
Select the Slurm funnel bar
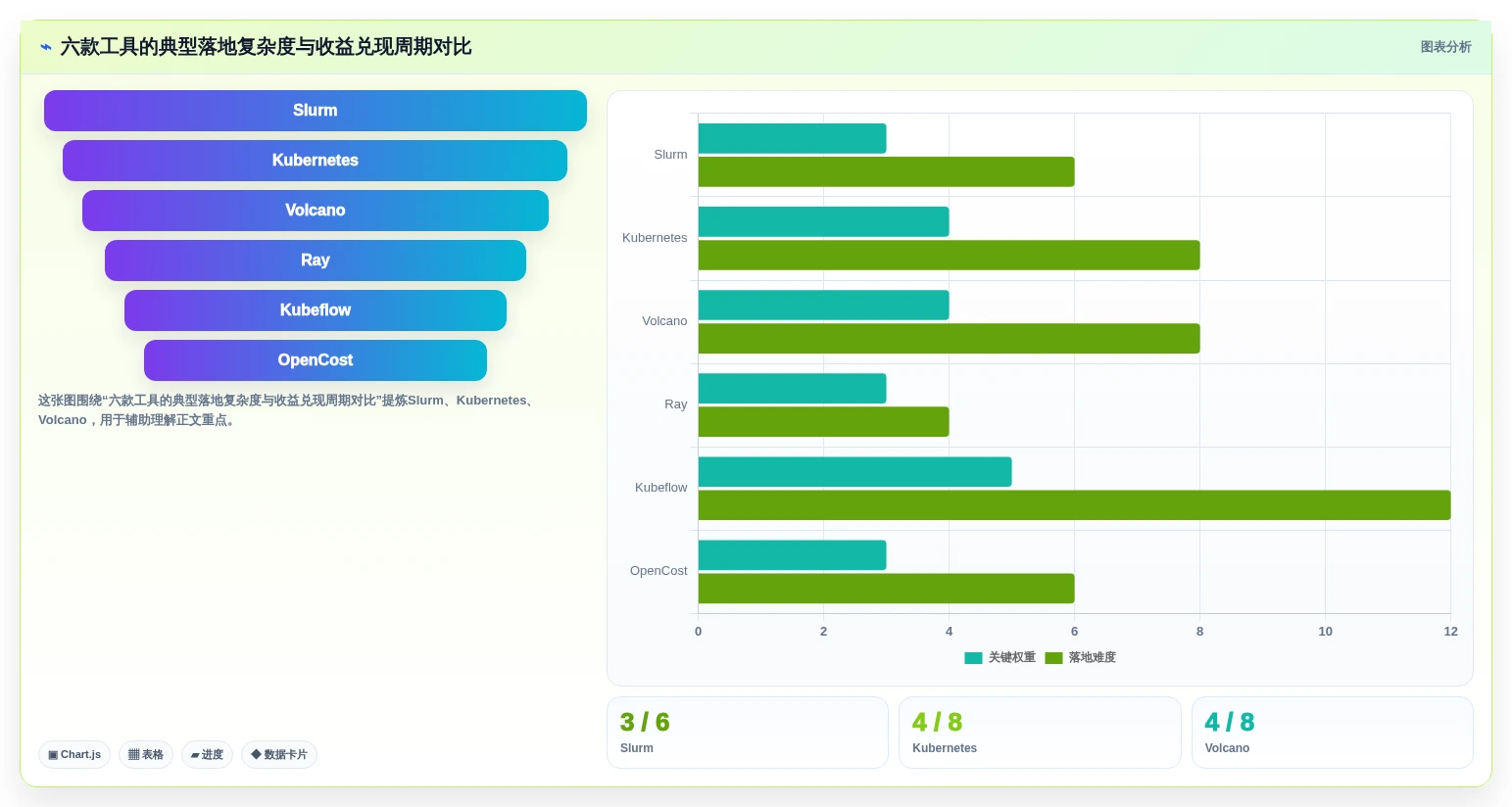tap(316, 111)
